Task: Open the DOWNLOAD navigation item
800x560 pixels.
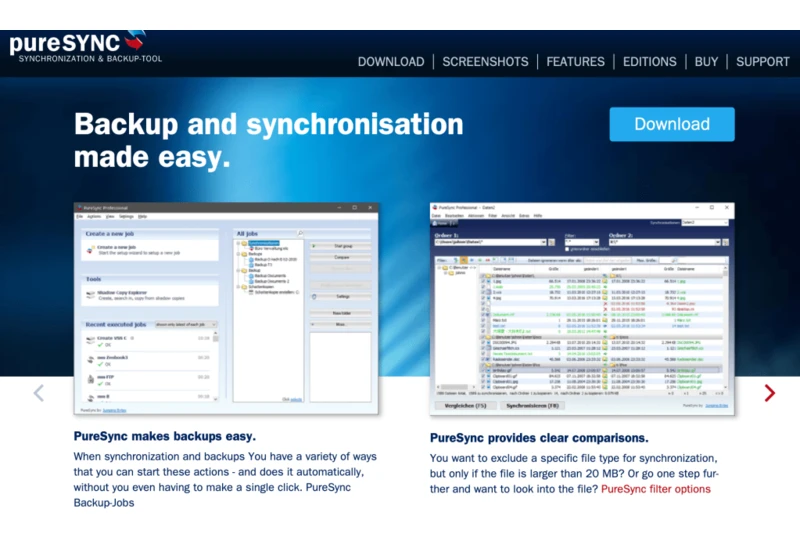Action: tap(391, 62)
